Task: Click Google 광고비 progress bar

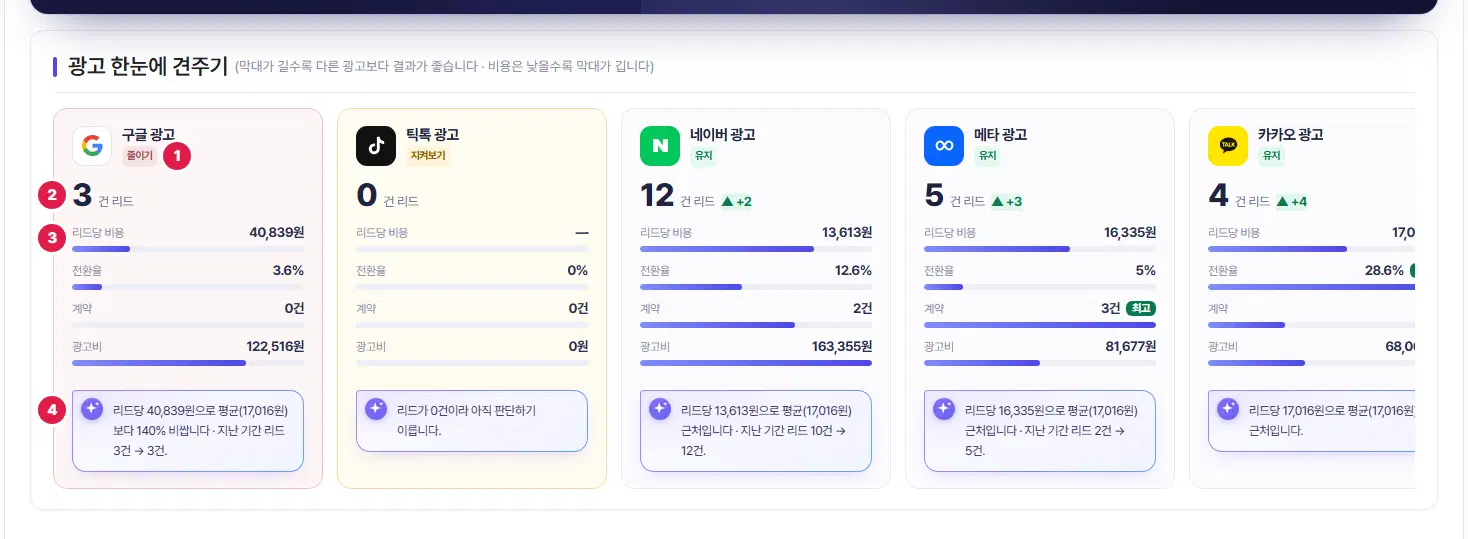Action: point(188,363)
